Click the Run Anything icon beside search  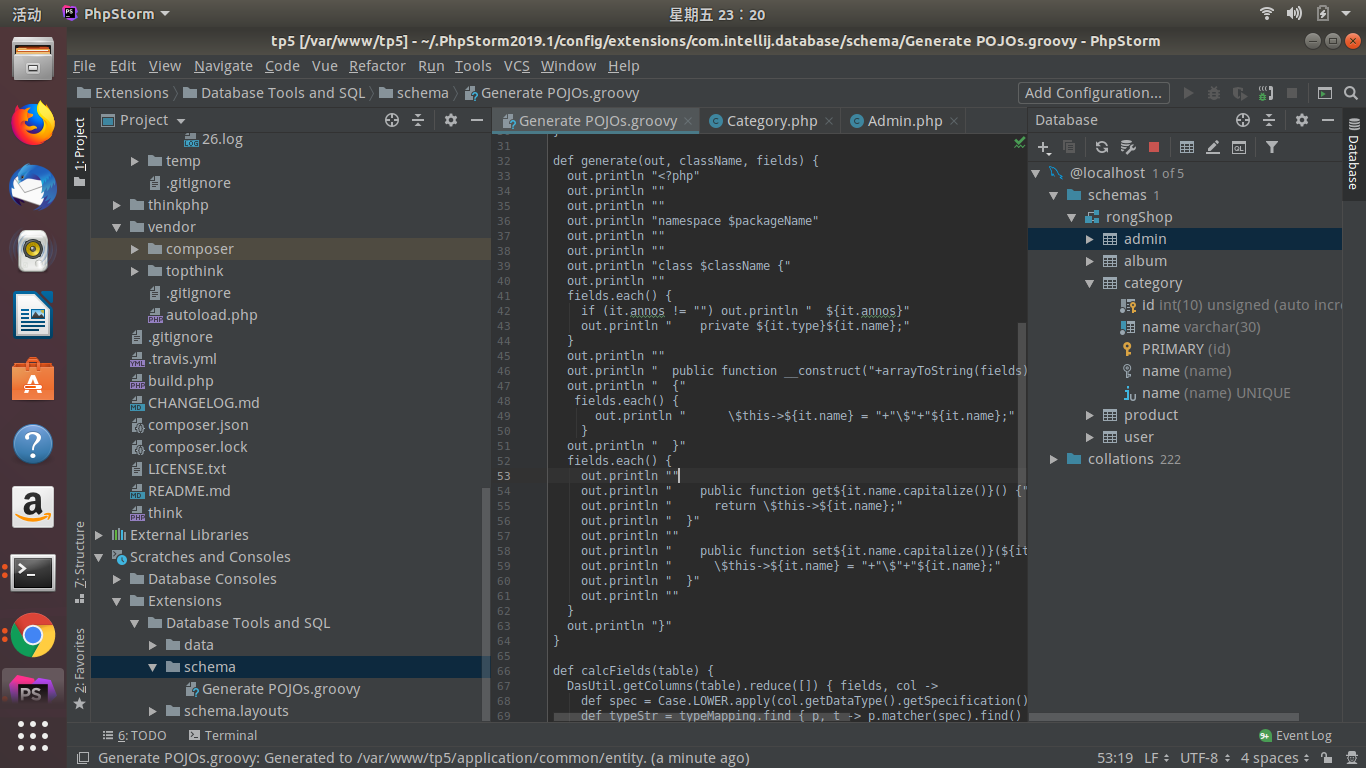click(1325, 93)
